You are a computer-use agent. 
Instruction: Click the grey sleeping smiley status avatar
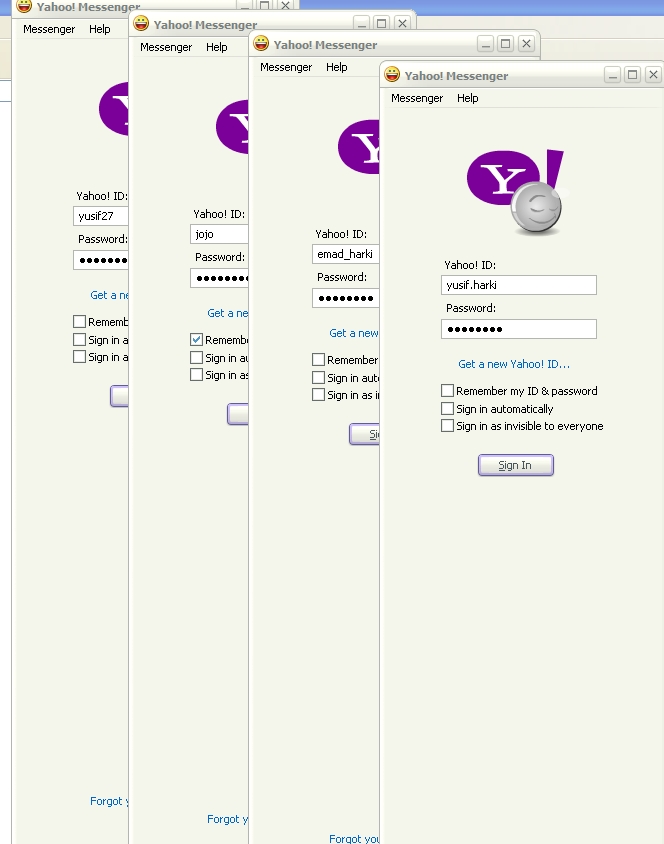[536, 208]
